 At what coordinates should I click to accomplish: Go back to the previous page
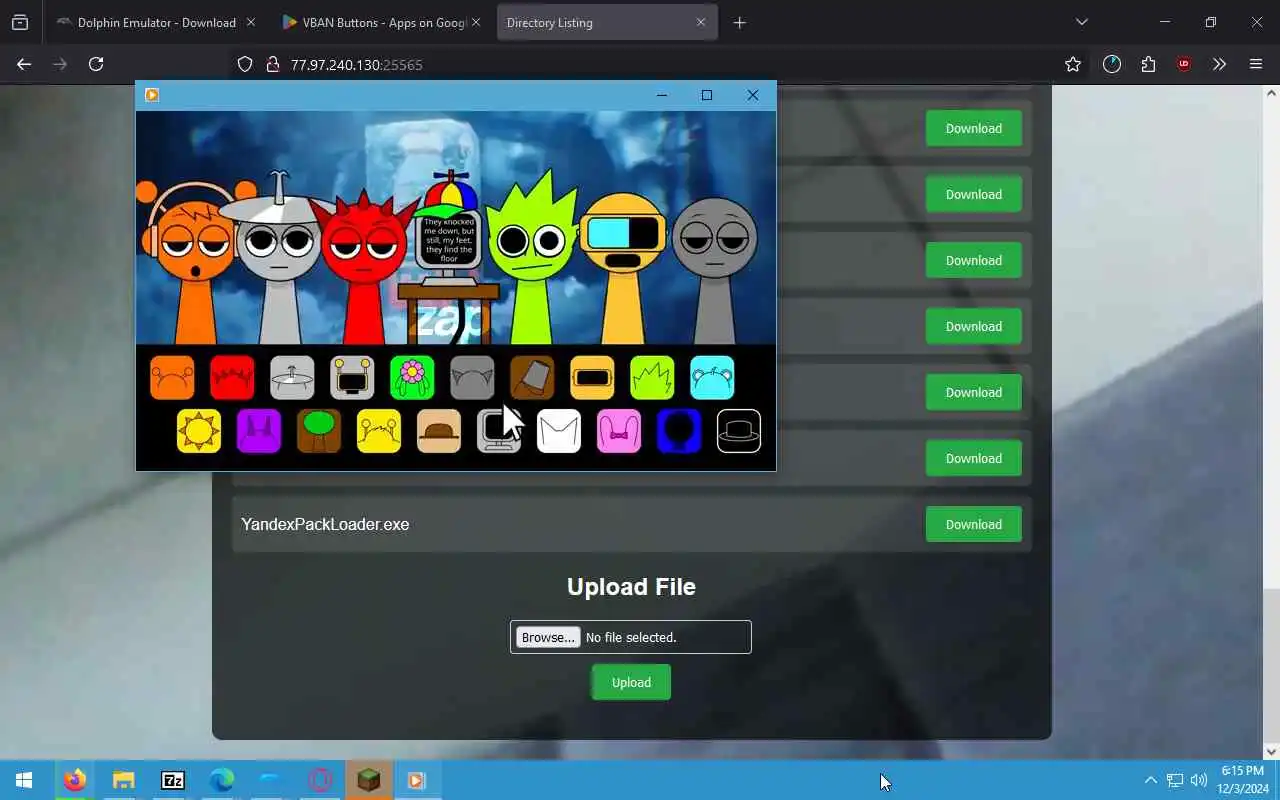(x=24, y=64)
